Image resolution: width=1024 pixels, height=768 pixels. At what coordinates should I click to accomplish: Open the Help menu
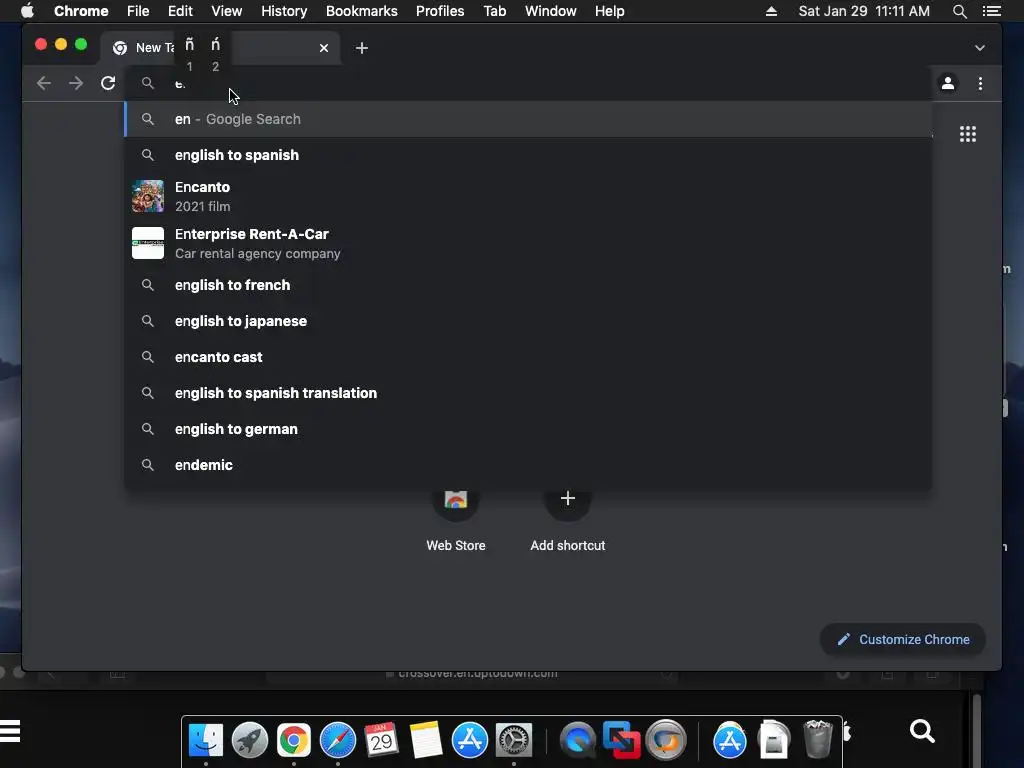609,11
